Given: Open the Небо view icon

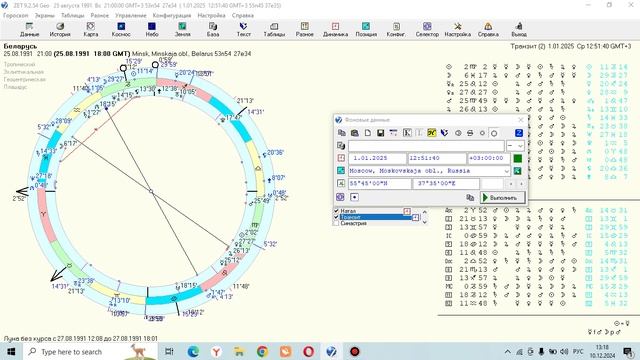Looking at the screenshot, I should [x=152, y=29].
